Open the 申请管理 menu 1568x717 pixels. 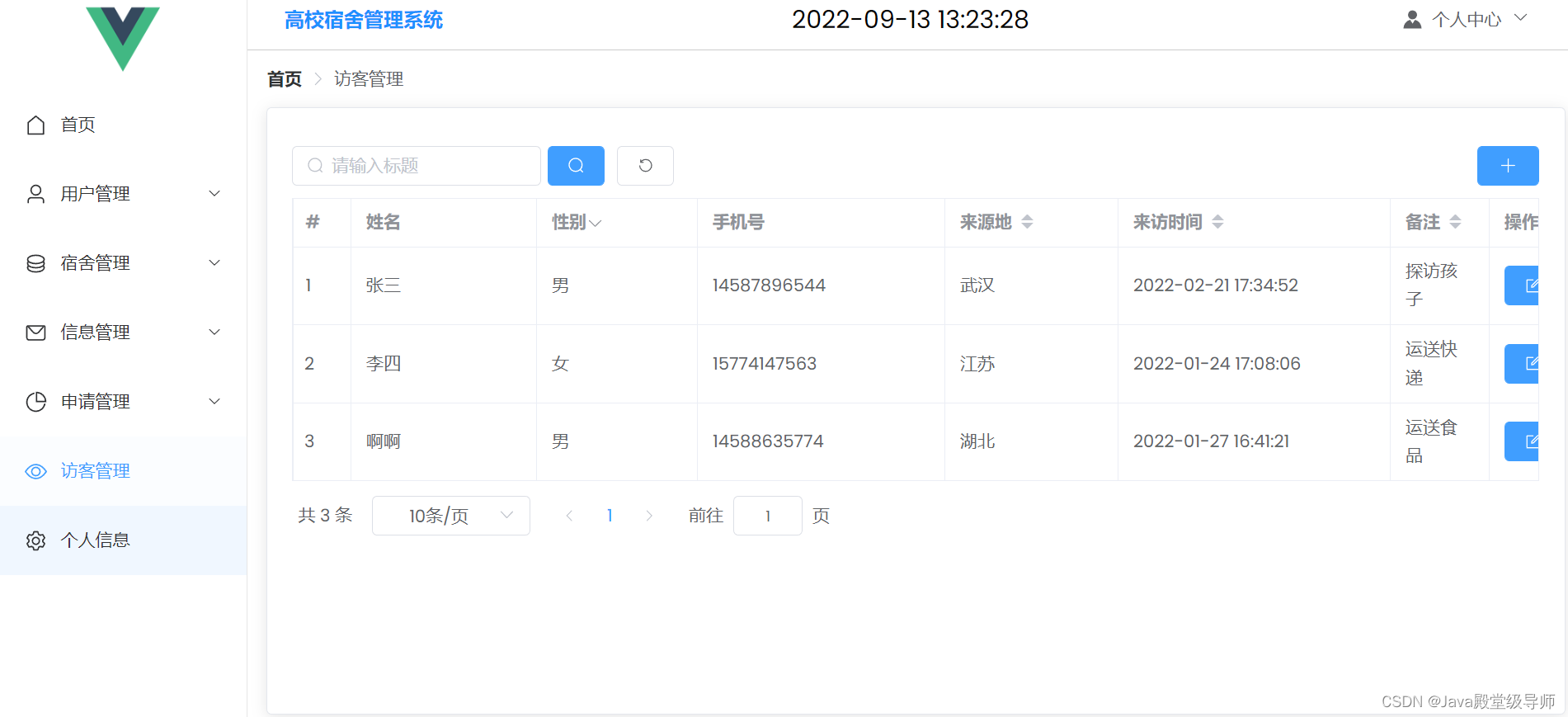click(124, 402)
